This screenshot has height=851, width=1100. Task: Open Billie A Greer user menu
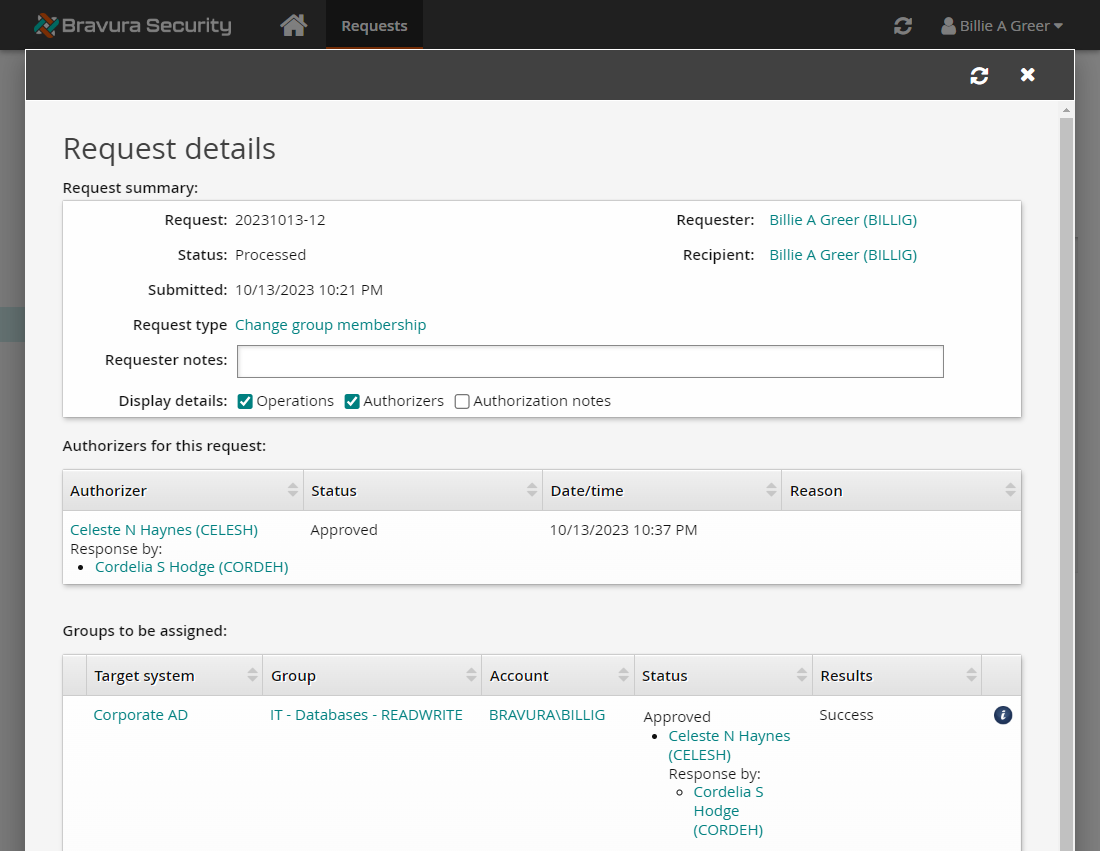click(1001, 26)
